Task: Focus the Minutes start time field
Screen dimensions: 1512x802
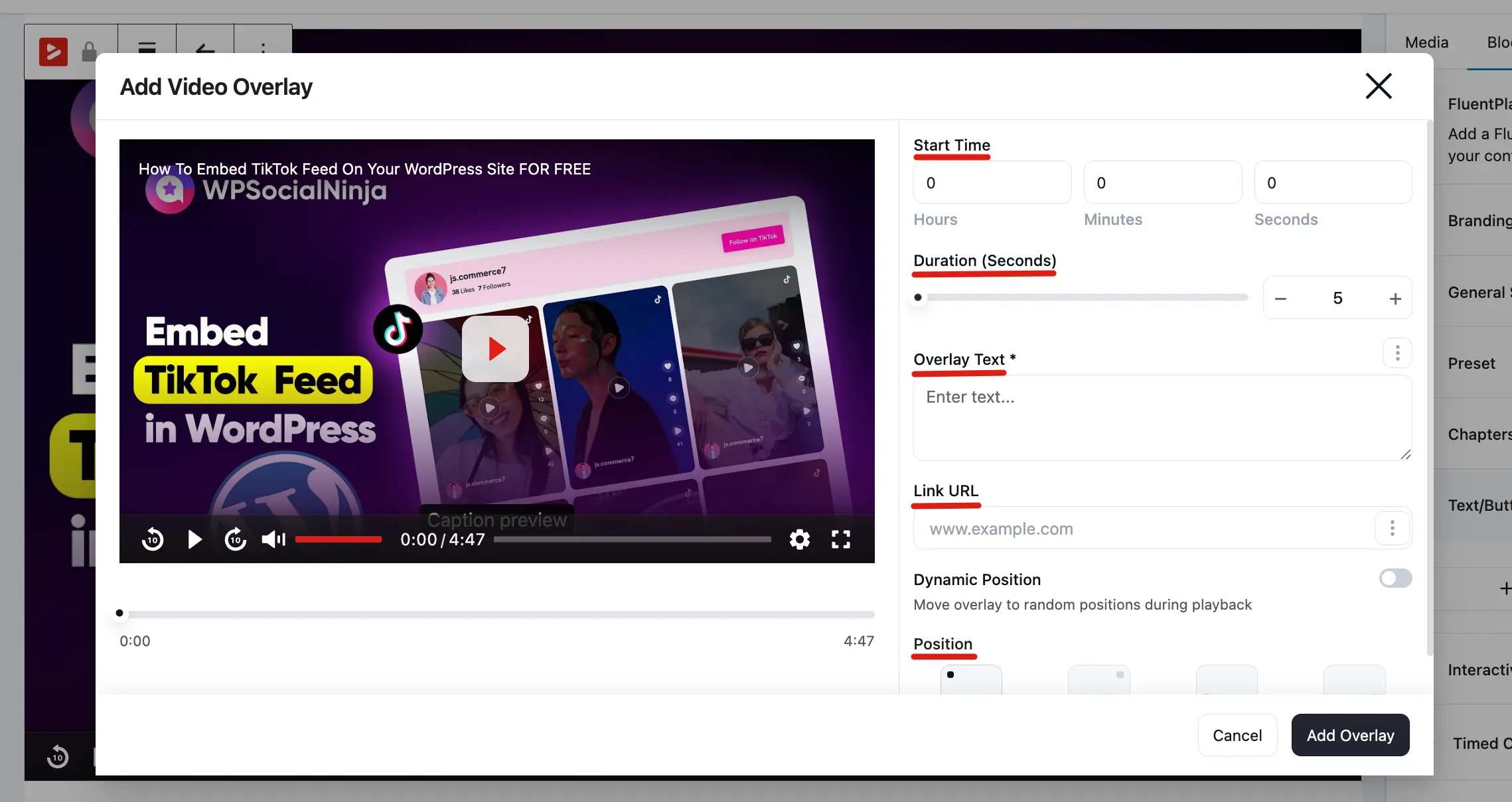Action: click(1163, 182)
